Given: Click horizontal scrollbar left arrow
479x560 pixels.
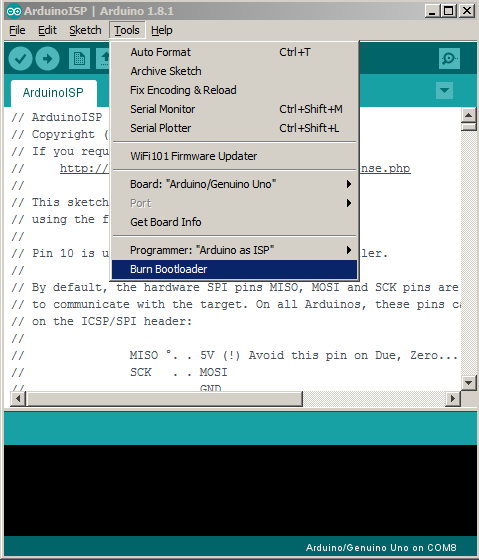Looking at the screenshot, I should [x=18, y=398].
